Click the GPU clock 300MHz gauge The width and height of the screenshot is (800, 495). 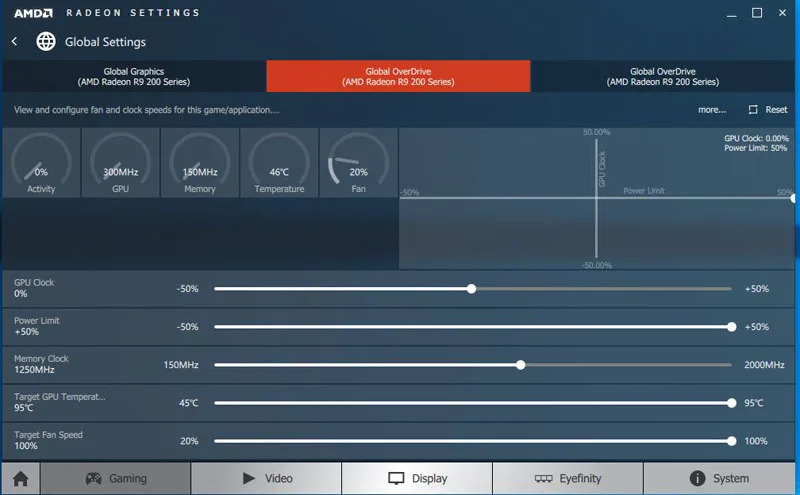coord(121,164)
